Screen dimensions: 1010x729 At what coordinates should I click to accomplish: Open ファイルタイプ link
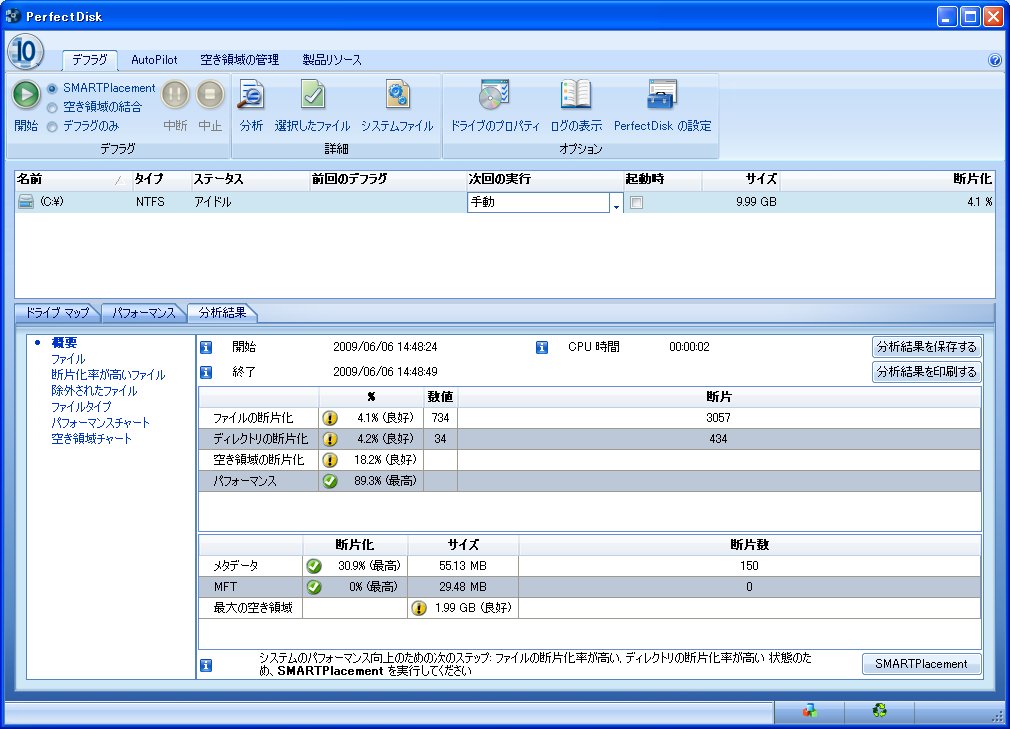click(x=81, y=407)
